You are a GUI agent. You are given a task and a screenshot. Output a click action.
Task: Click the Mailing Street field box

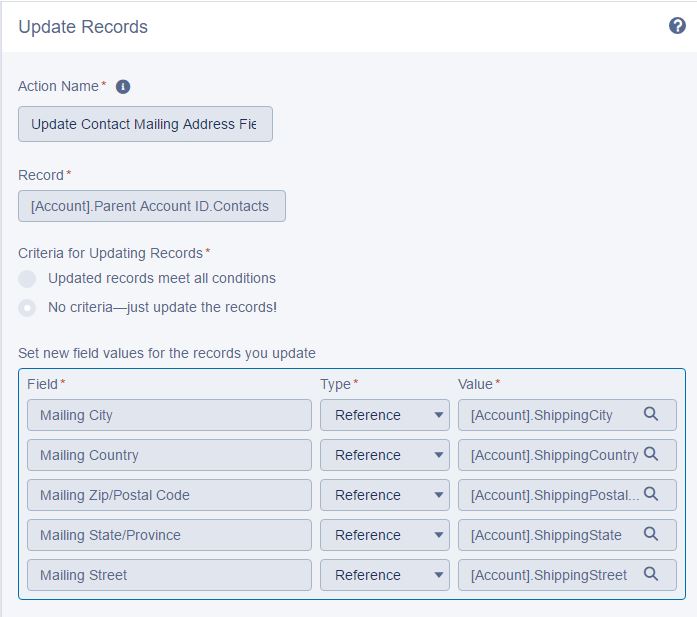click(169, 575)
